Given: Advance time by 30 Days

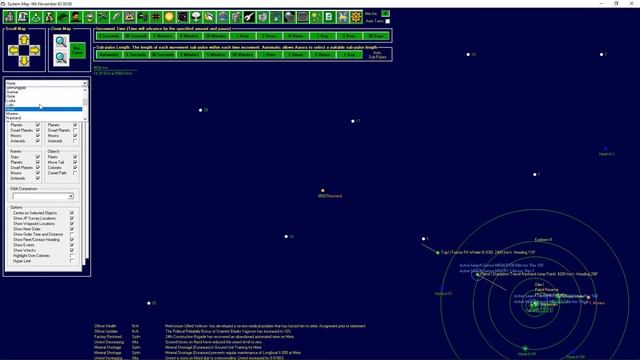Looking at the screenshot, I should click(376, 36).
